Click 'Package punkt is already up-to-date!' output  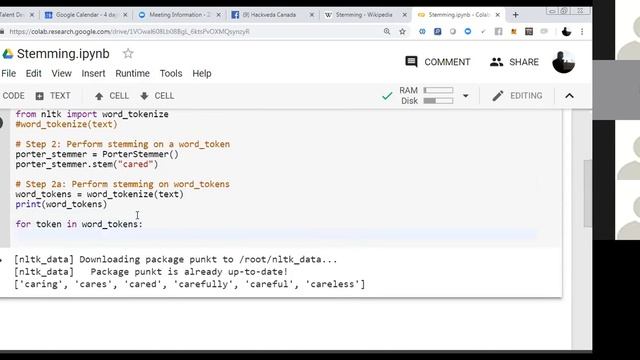[x=189, y=272]
